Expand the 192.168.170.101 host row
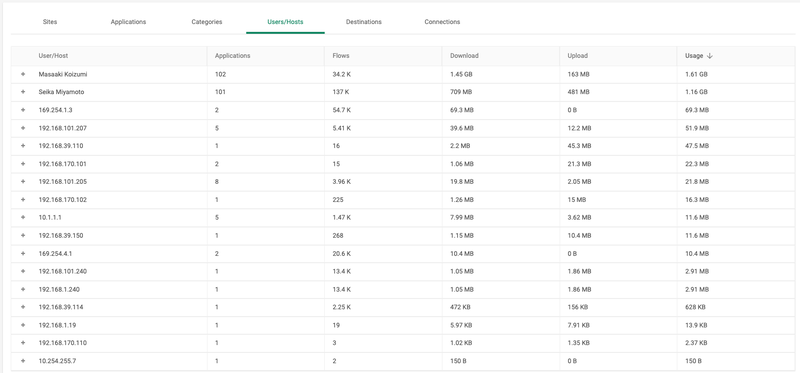This screenshot has width=800, height=373. point(23,164)
